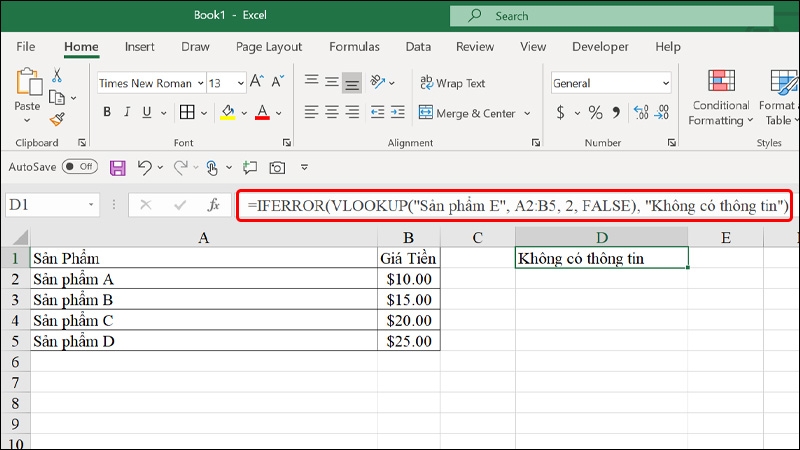Open Conditional Formatting menu
Image resolution: width=800 pixels, height=450 pixels.
click(721, 97)
